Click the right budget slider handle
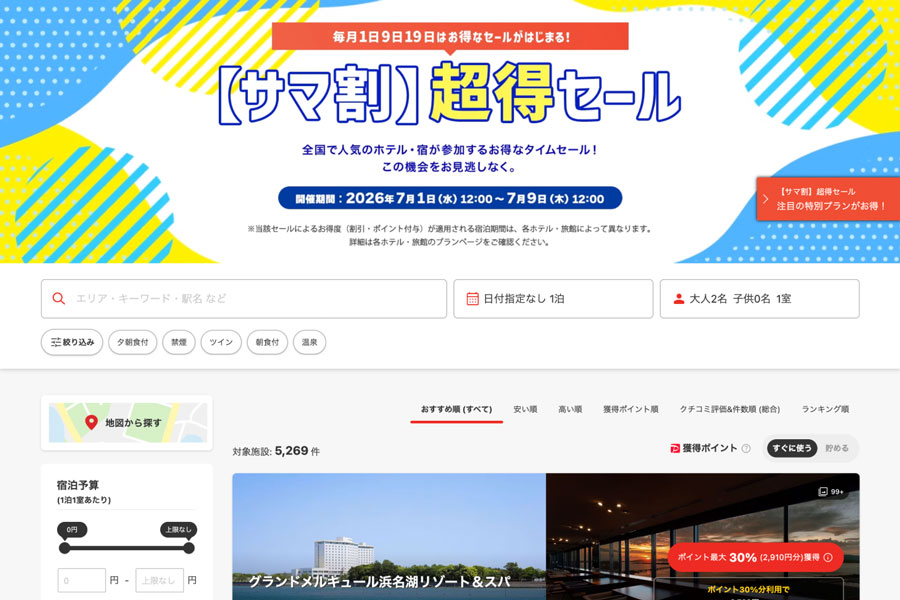Image resolution: width=900 pixels, height=600 pixels. tap(189, 548)
